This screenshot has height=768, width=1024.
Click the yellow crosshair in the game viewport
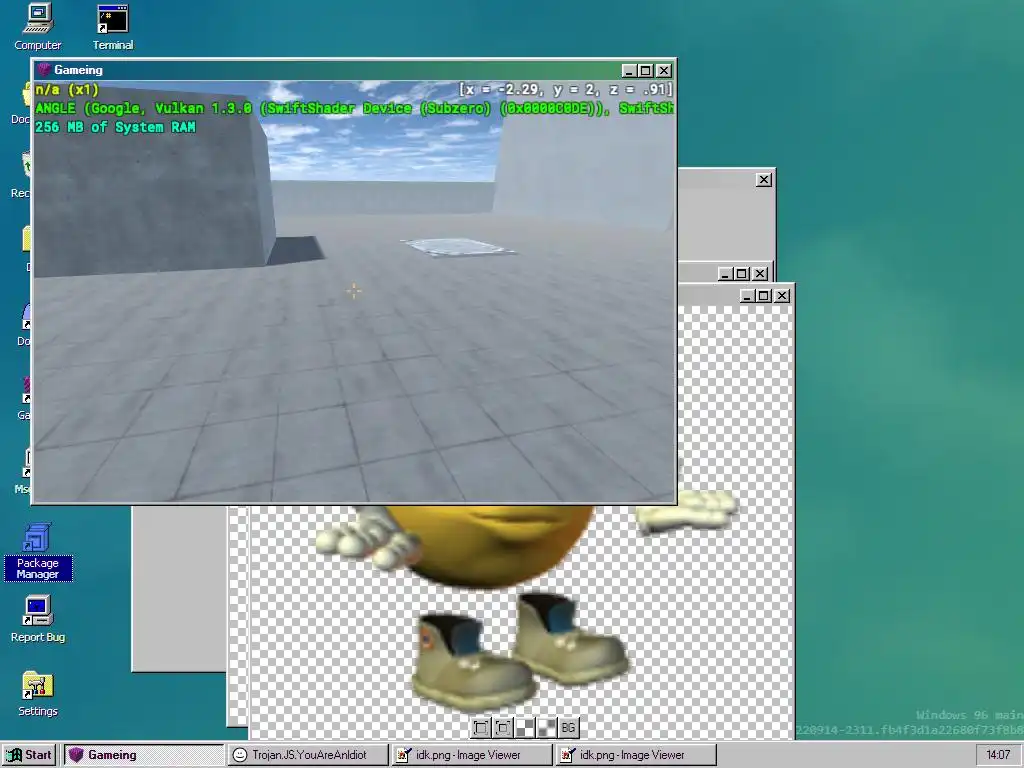353,291
